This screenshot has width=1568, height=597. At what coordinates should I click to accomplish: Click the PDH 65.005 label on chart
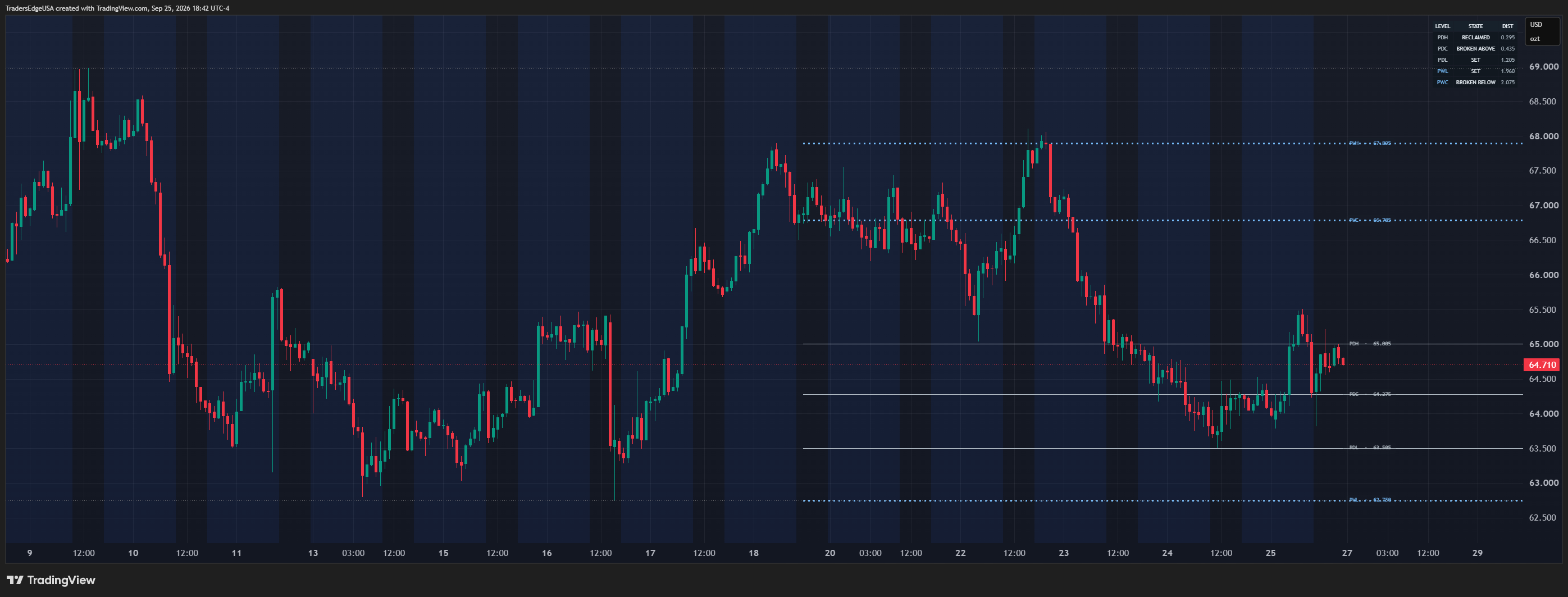[x=1370, y=344]
